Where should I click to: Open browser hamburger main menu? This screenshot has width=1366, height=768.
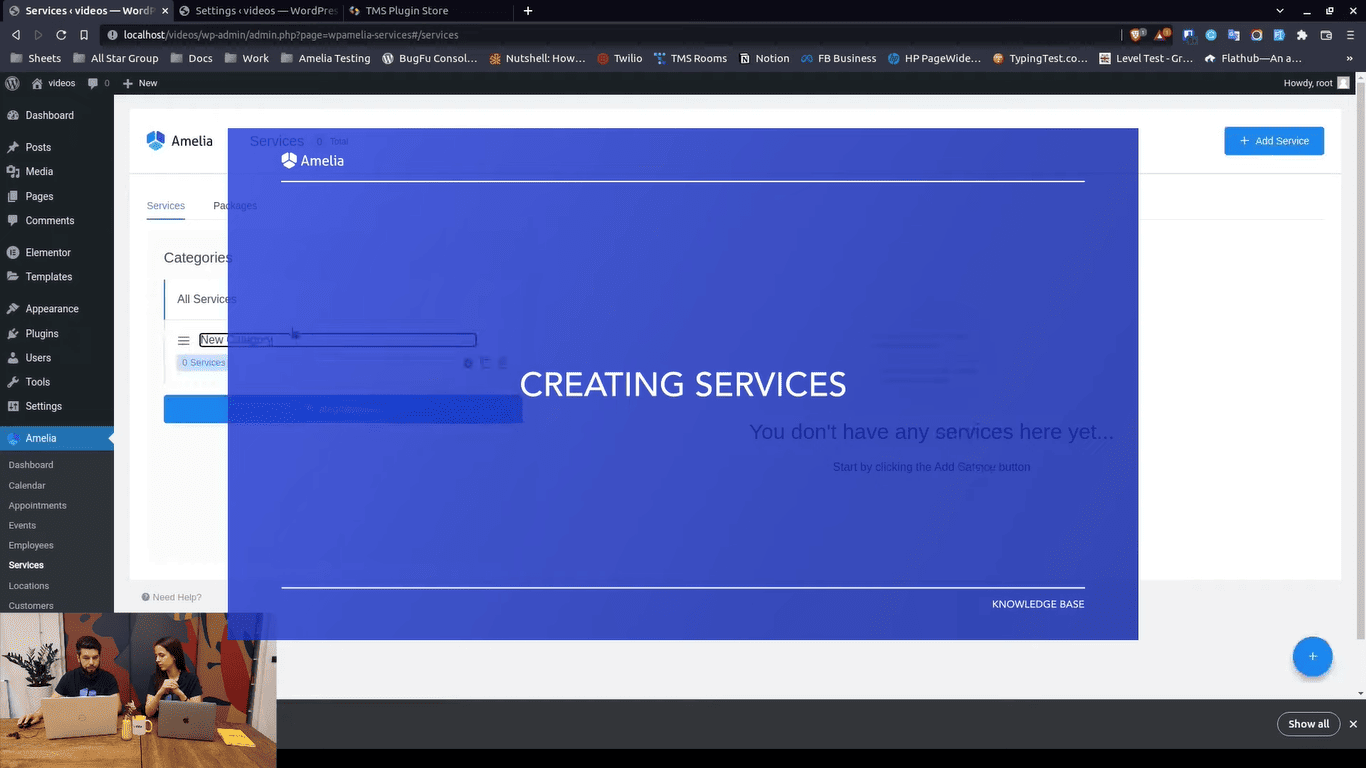1350,35
